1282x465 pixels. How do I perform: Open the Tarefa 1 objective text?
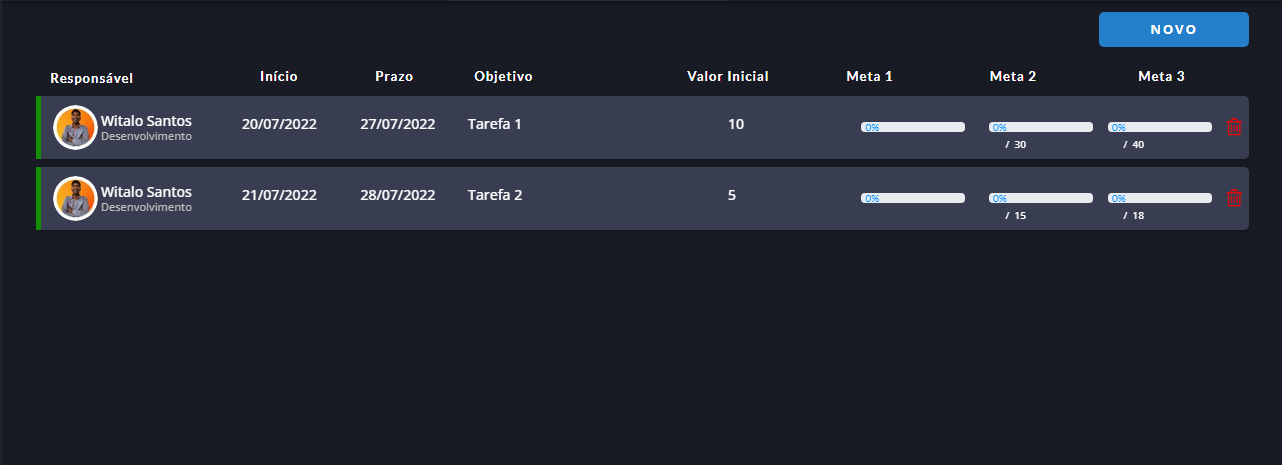pyautogui.click(x=495, y=124)
